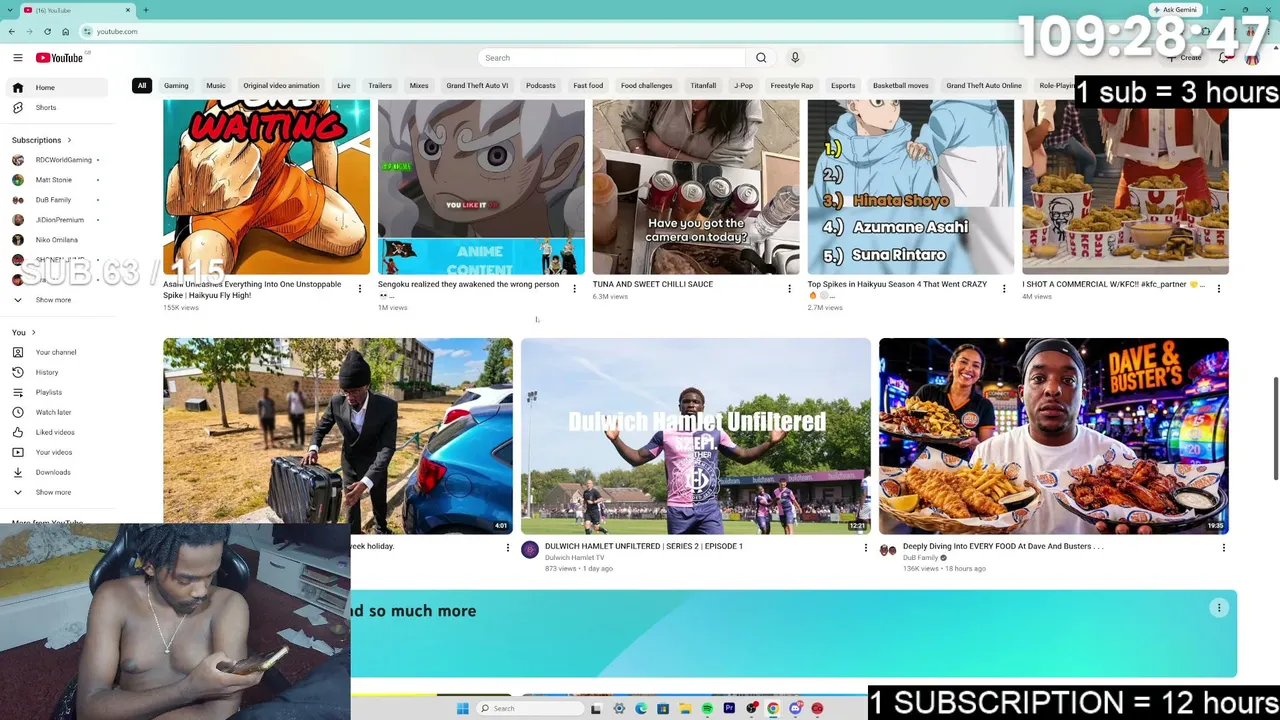1280x720 pixels.
Task: Expand the Subscriptions section chevron
Action: [69, 140]
